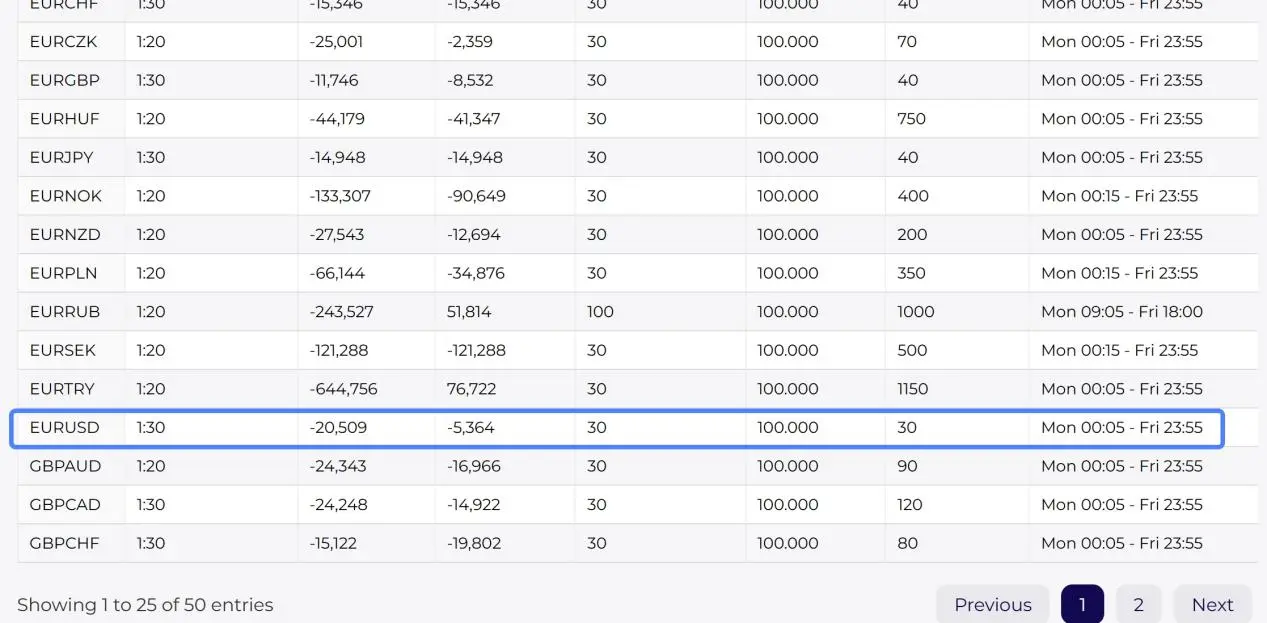This screenshot has height=623, width=1267.
Task: Click the EURGBP symbol cell
Action: (x=64, y=80)
